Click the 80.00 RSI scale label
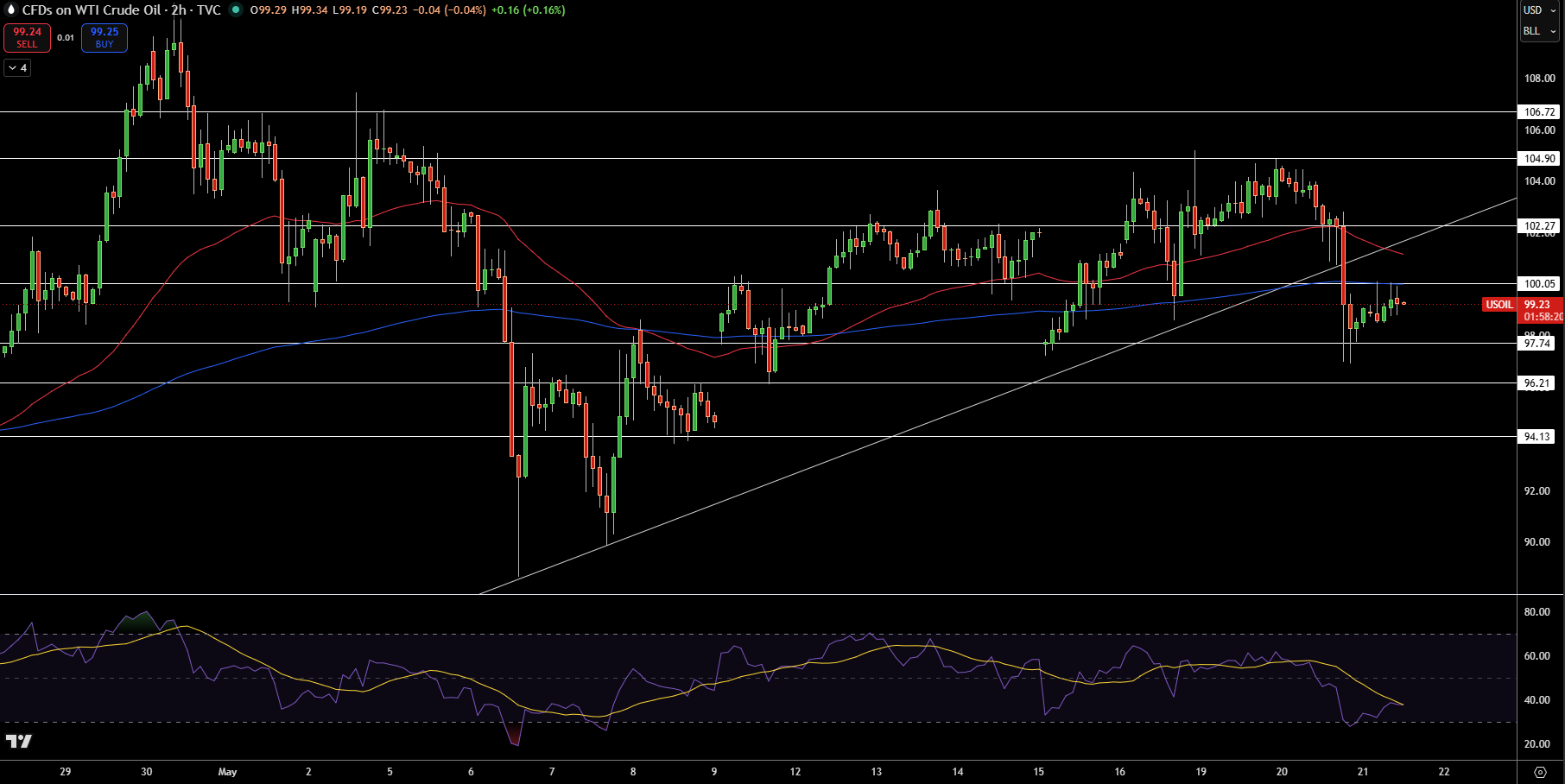The image size is (1565, 784). 1536,612
